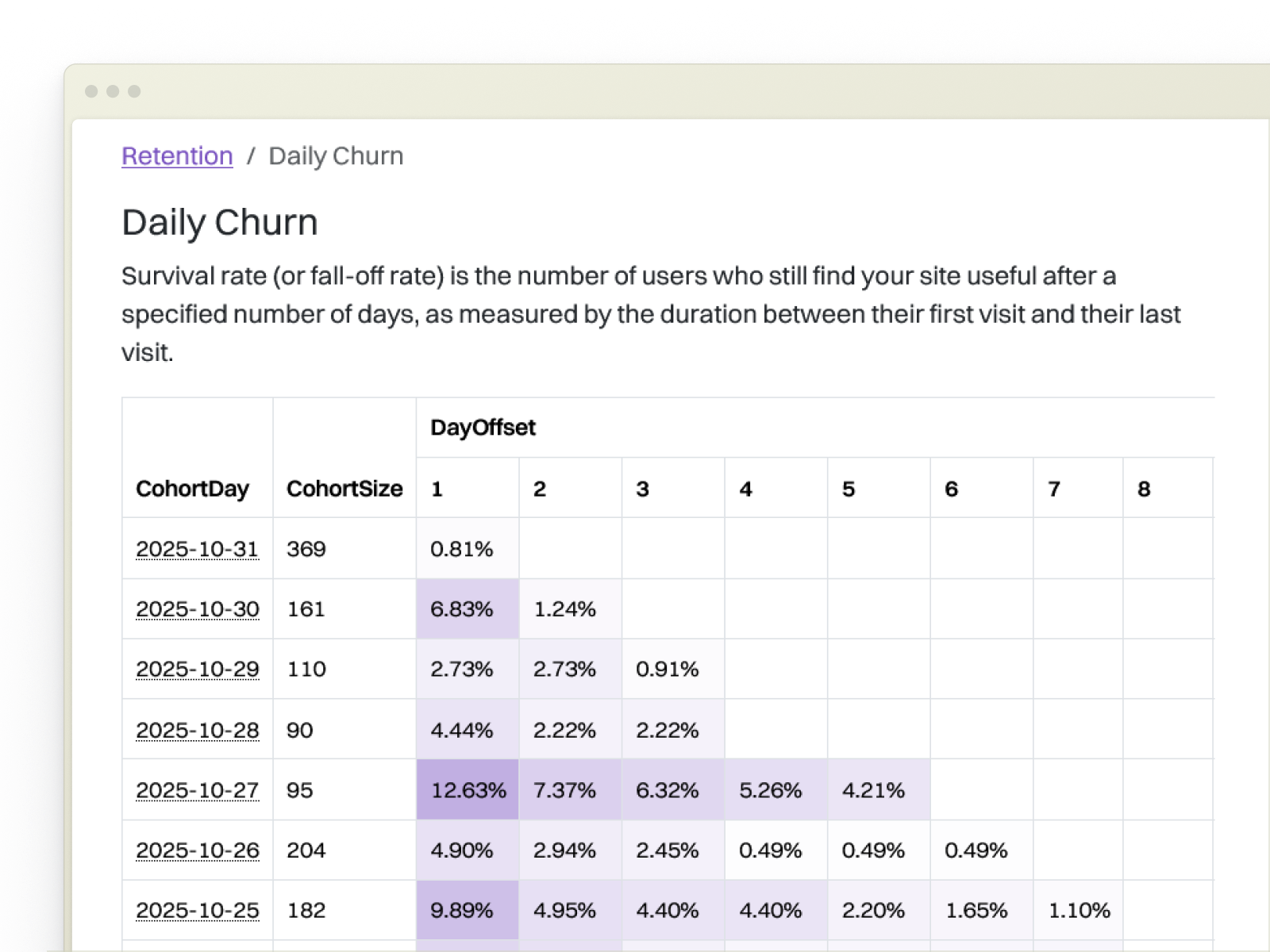Select the Daily Churn breadcrumb label
The height and width of the screenshot is (952, 1270).
[x=336, y=155]
